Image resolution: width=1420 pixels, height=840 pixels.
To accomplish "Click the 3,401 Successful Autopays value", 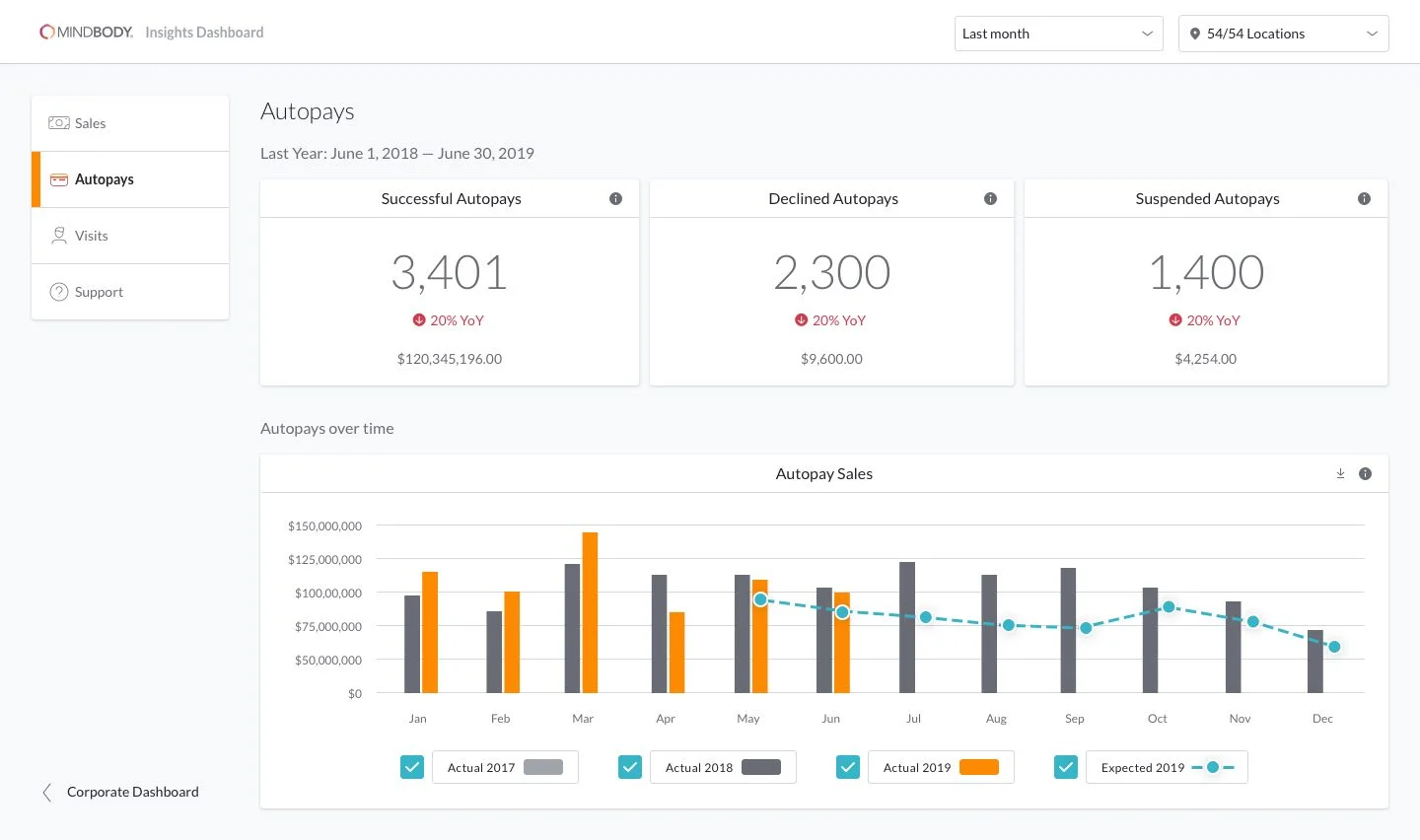I will [x=450, y=272].
